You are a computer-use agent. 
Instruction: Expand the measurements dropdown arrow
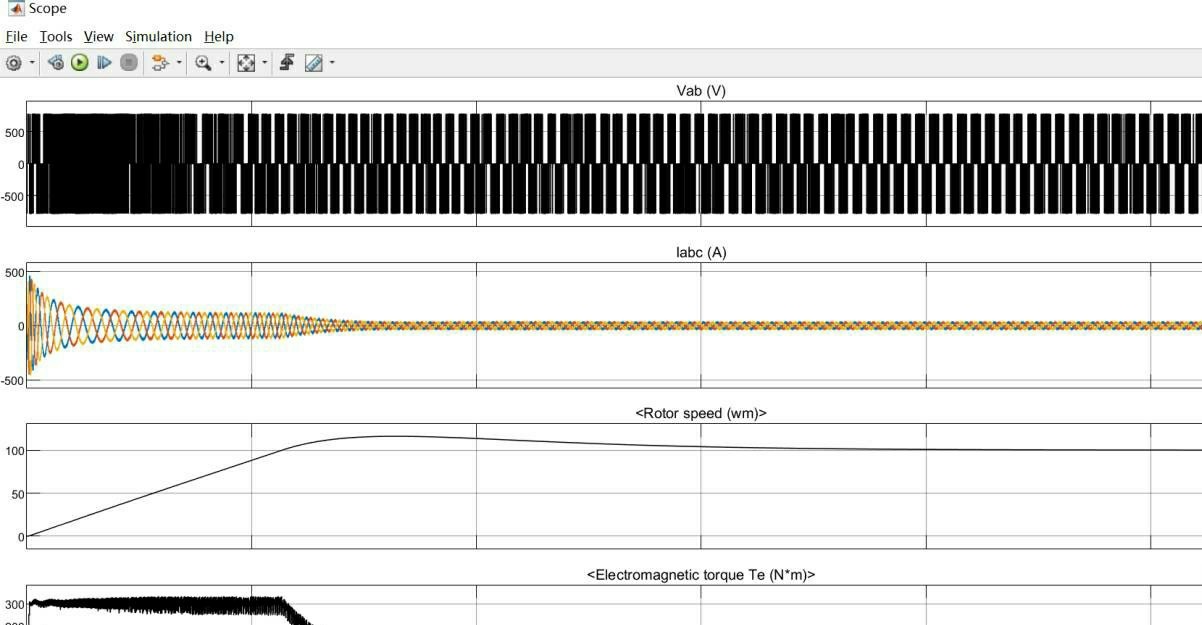332,63
